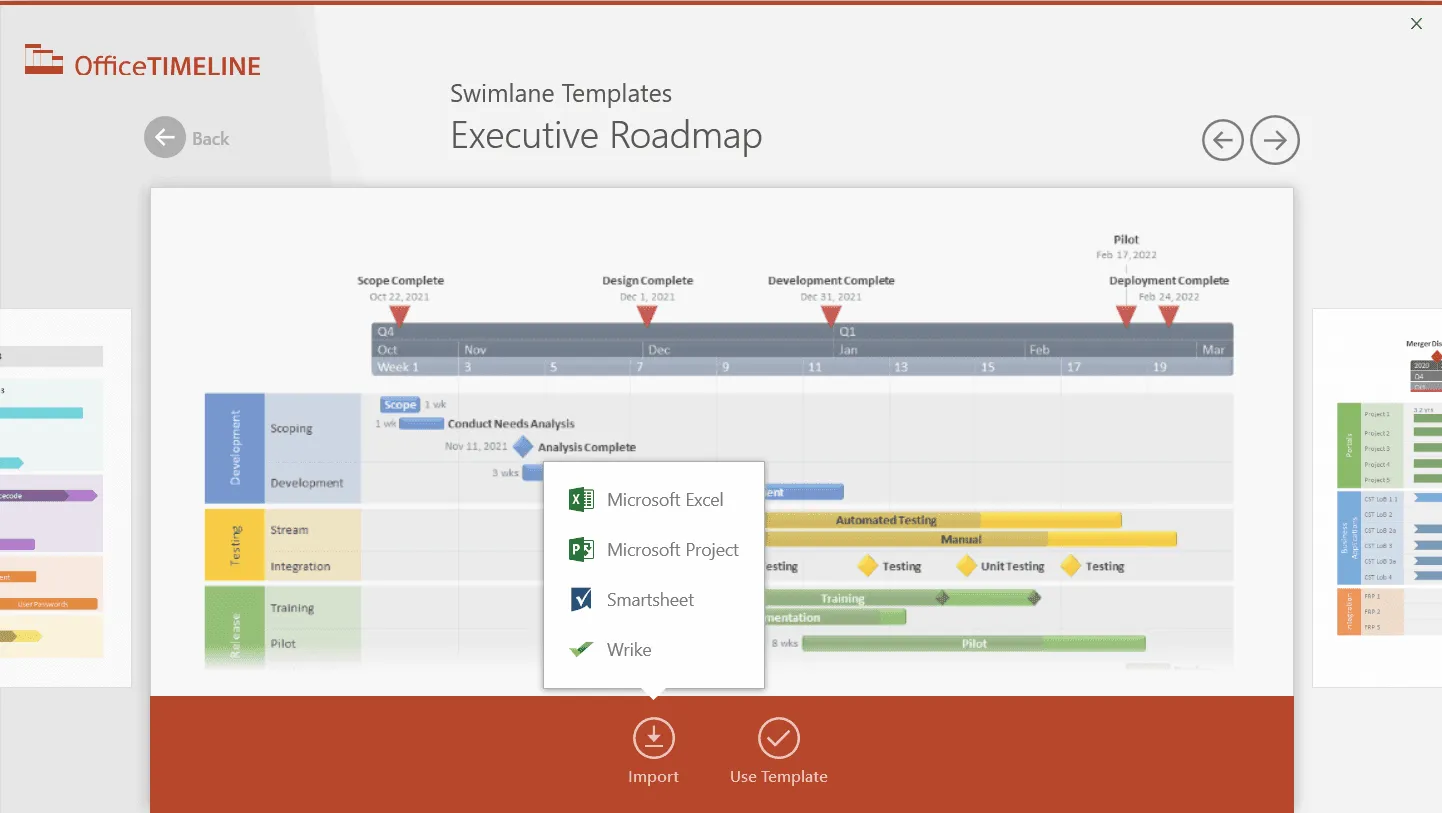Click the Wrike green check icon
1442x813 pixels.
[x=581, y=650]
